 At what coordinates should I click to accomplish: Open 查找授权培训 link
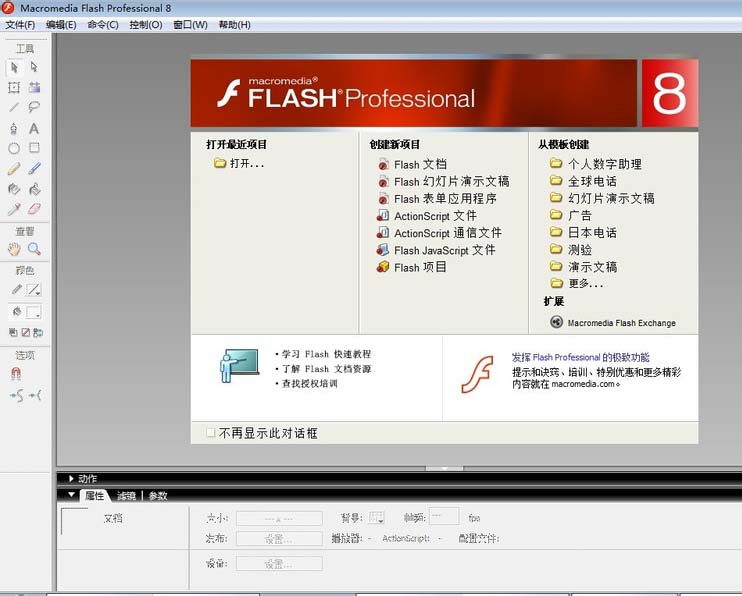(309, 383)
